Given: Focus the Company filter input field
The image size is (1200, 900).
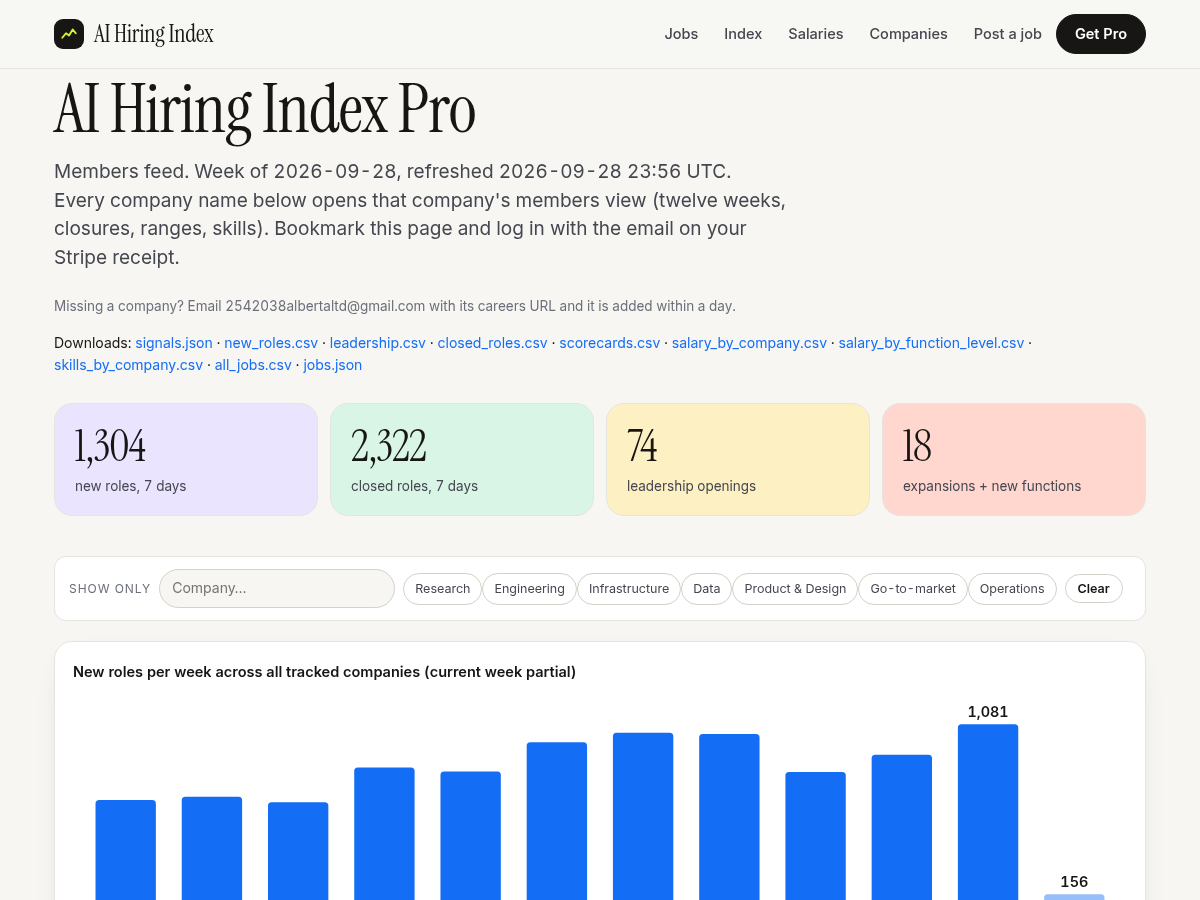Looking at the screenshot, I should (x=277, y=588).
